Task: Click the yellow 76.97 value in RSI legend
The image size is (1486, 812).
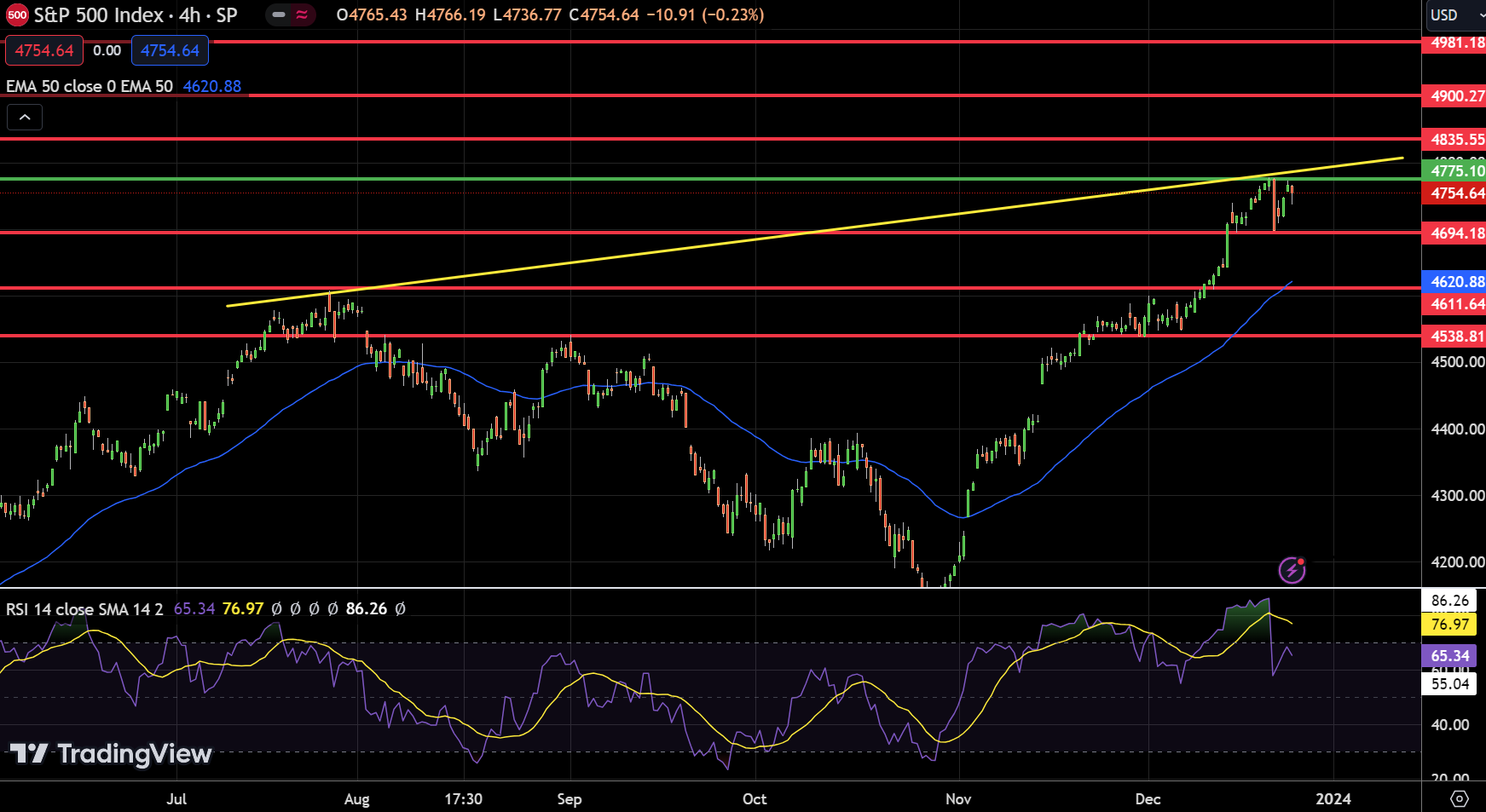Action: (243, 609)
